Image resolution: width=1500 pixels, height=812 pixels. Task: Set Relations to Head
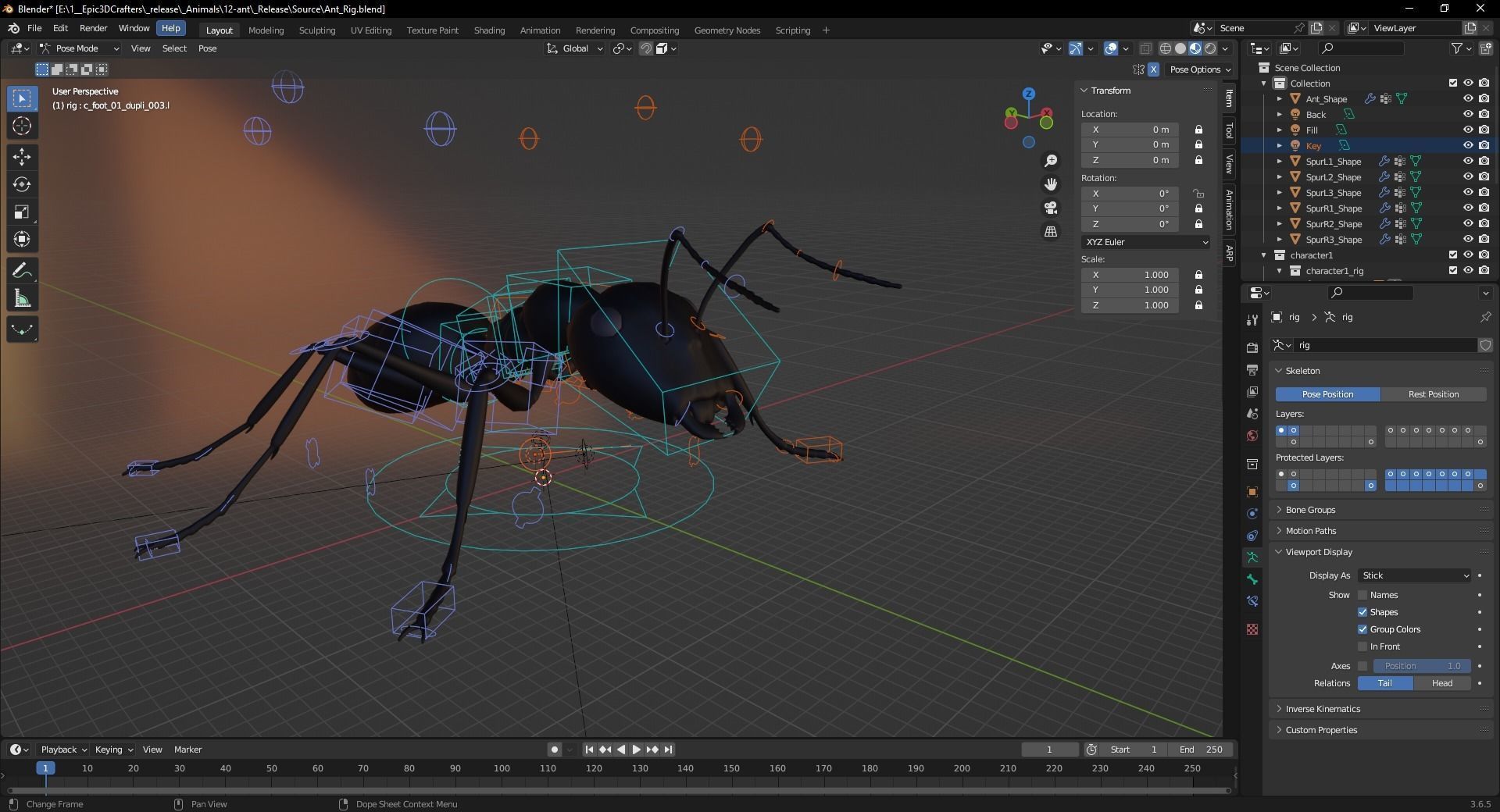click(1442, 683)
